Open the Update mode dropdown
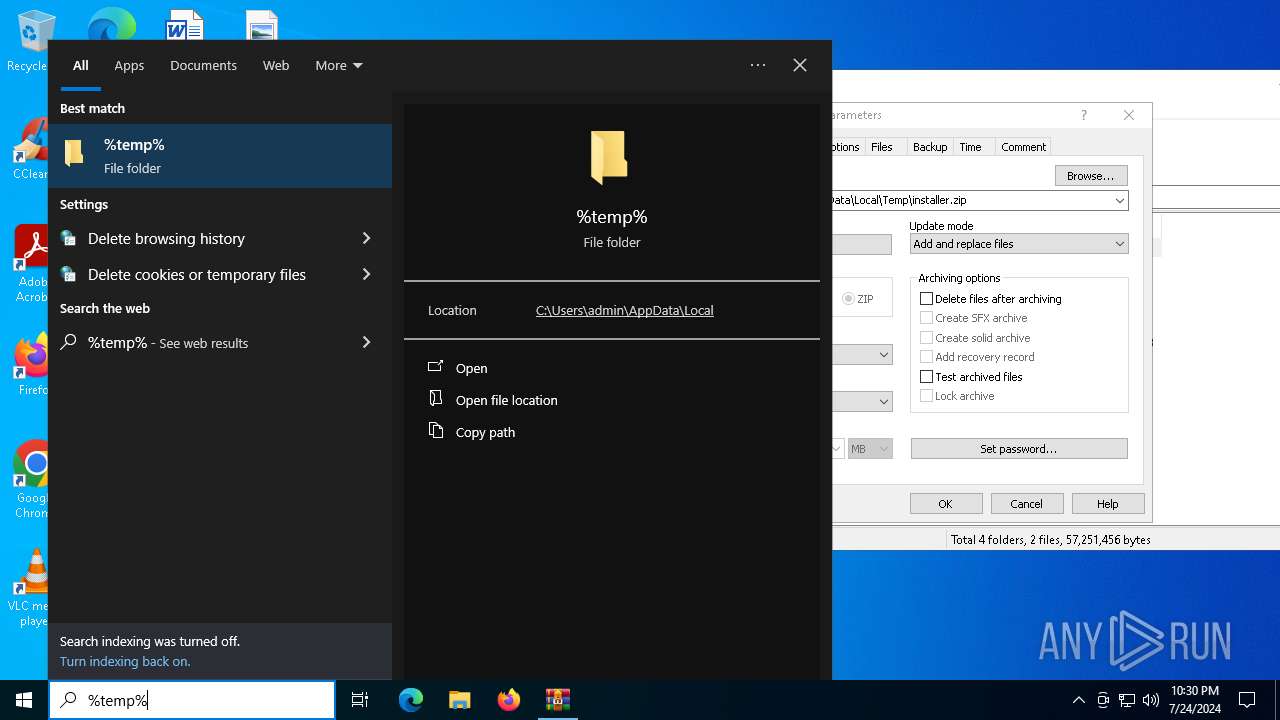The height and width of the screenshot is (720, 1280). click(x=1019, y=244)
